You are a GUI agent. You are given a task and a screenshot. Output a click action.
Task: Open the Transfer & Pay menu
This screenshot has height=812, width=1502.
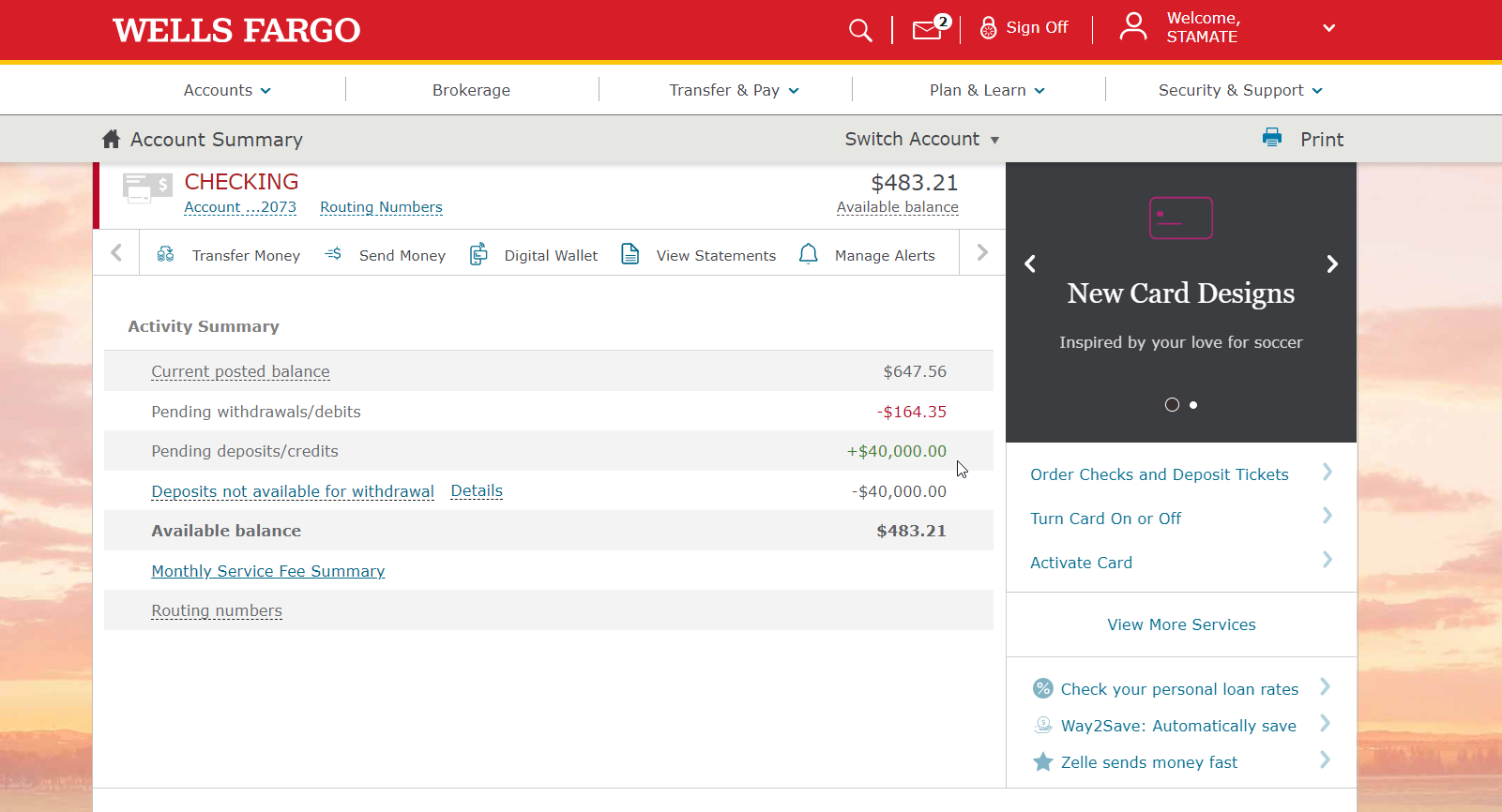pos(734,90)
